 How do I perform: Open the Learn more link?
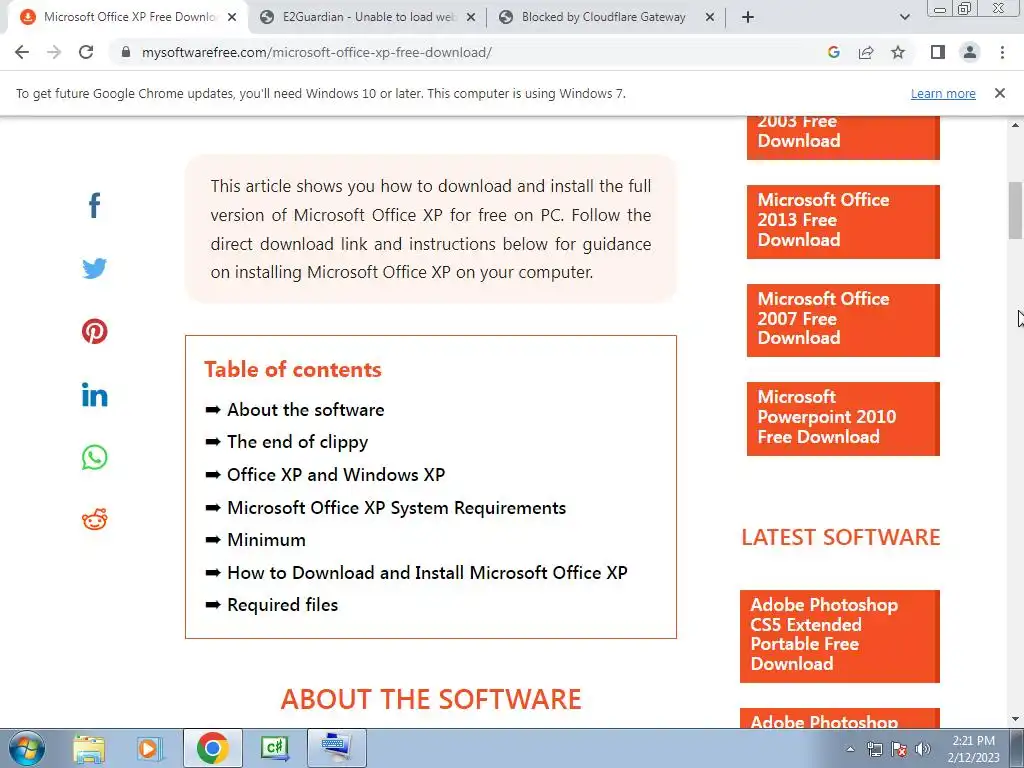pos(943,93)
